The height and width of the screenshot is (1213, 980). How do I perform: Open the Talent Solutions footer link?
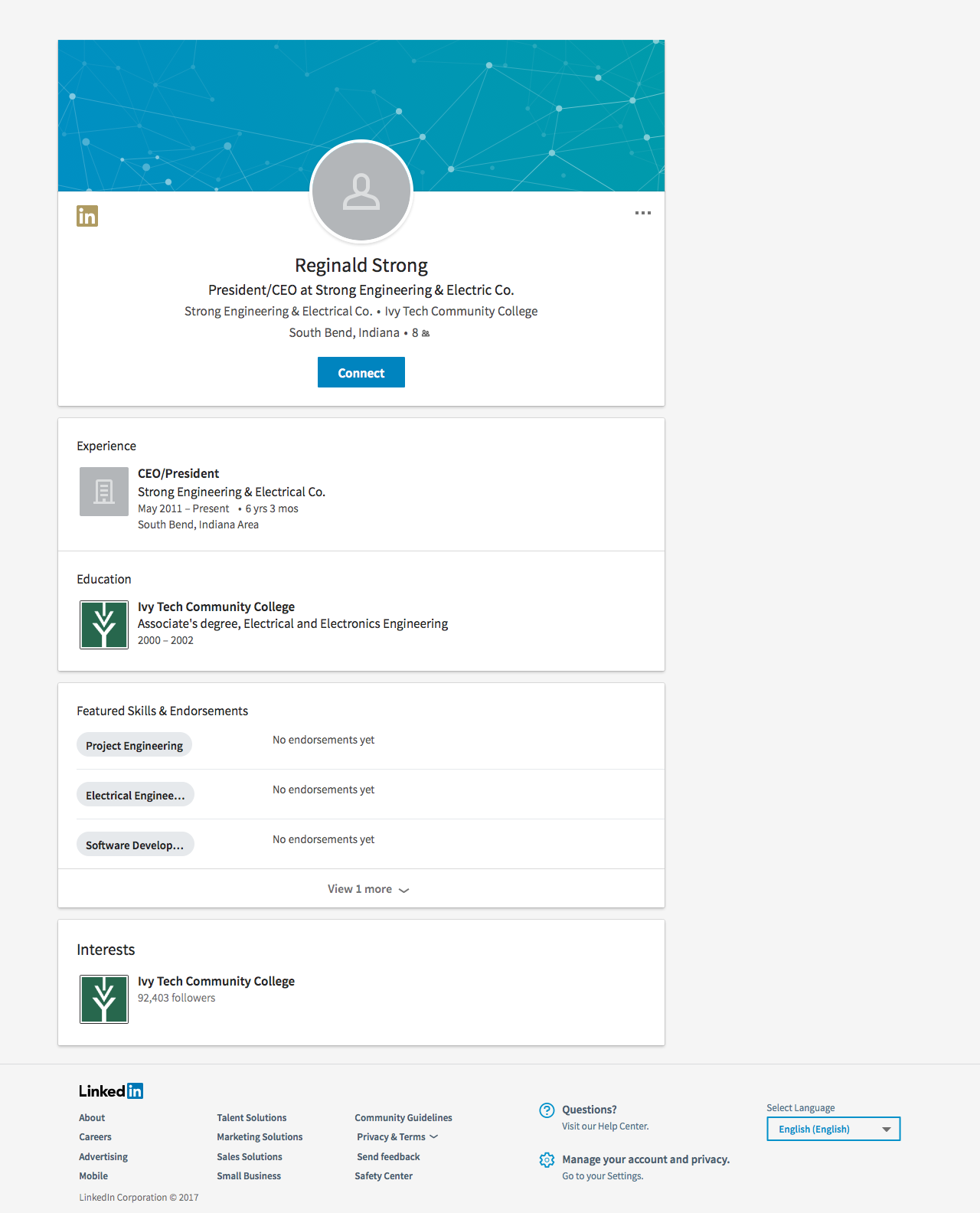click(251, 1118)
